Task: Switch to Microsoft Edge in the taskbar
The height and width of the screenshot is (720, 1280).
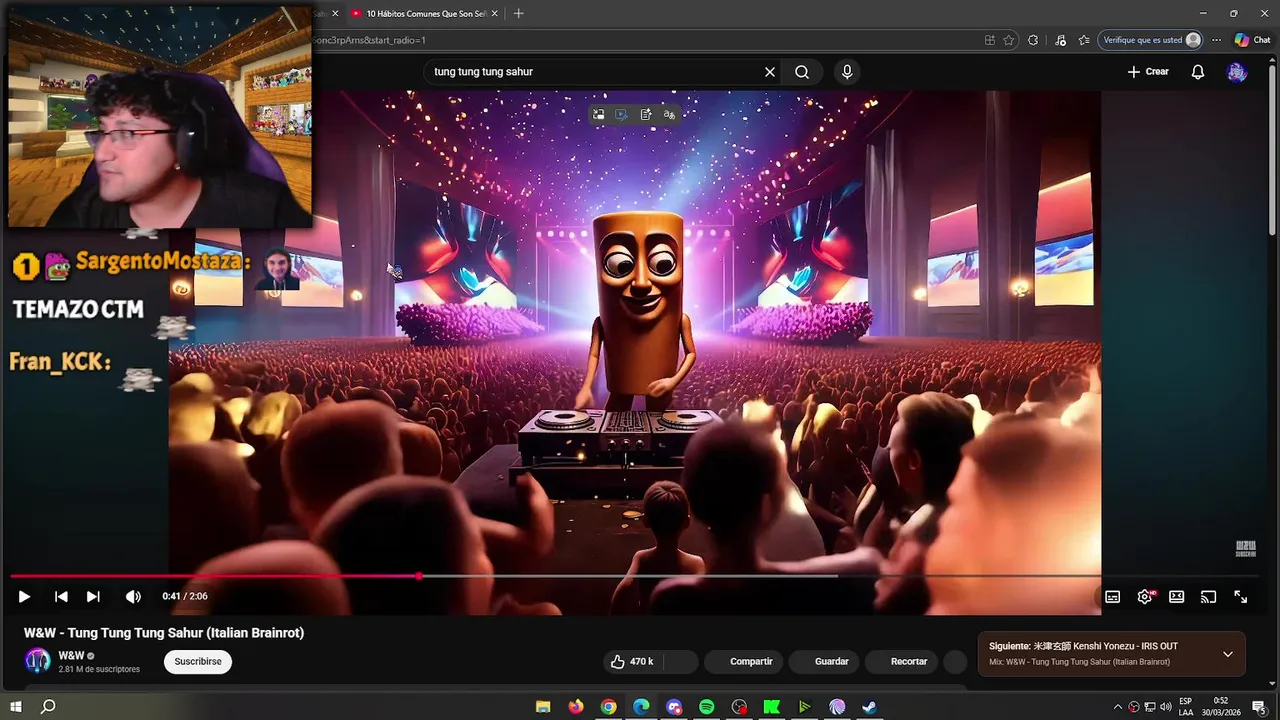Action: [641, 707]
